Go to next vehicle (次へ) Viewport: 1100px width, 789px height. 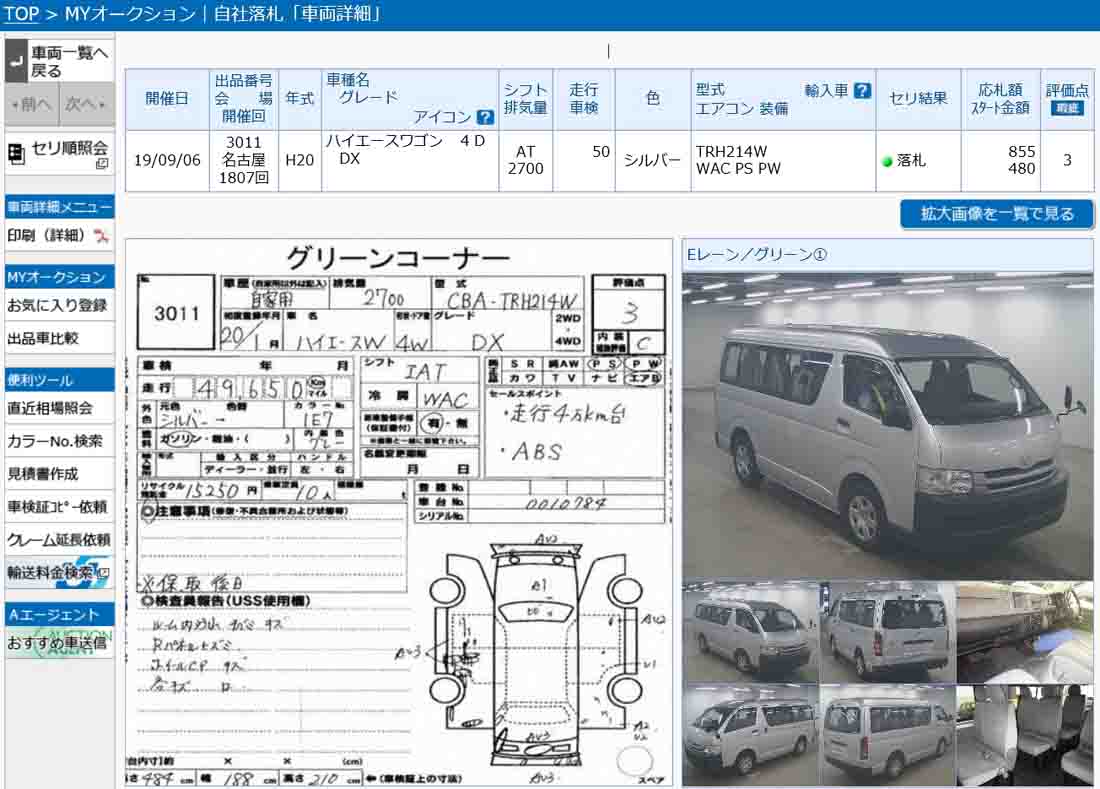tap(87, 105)
